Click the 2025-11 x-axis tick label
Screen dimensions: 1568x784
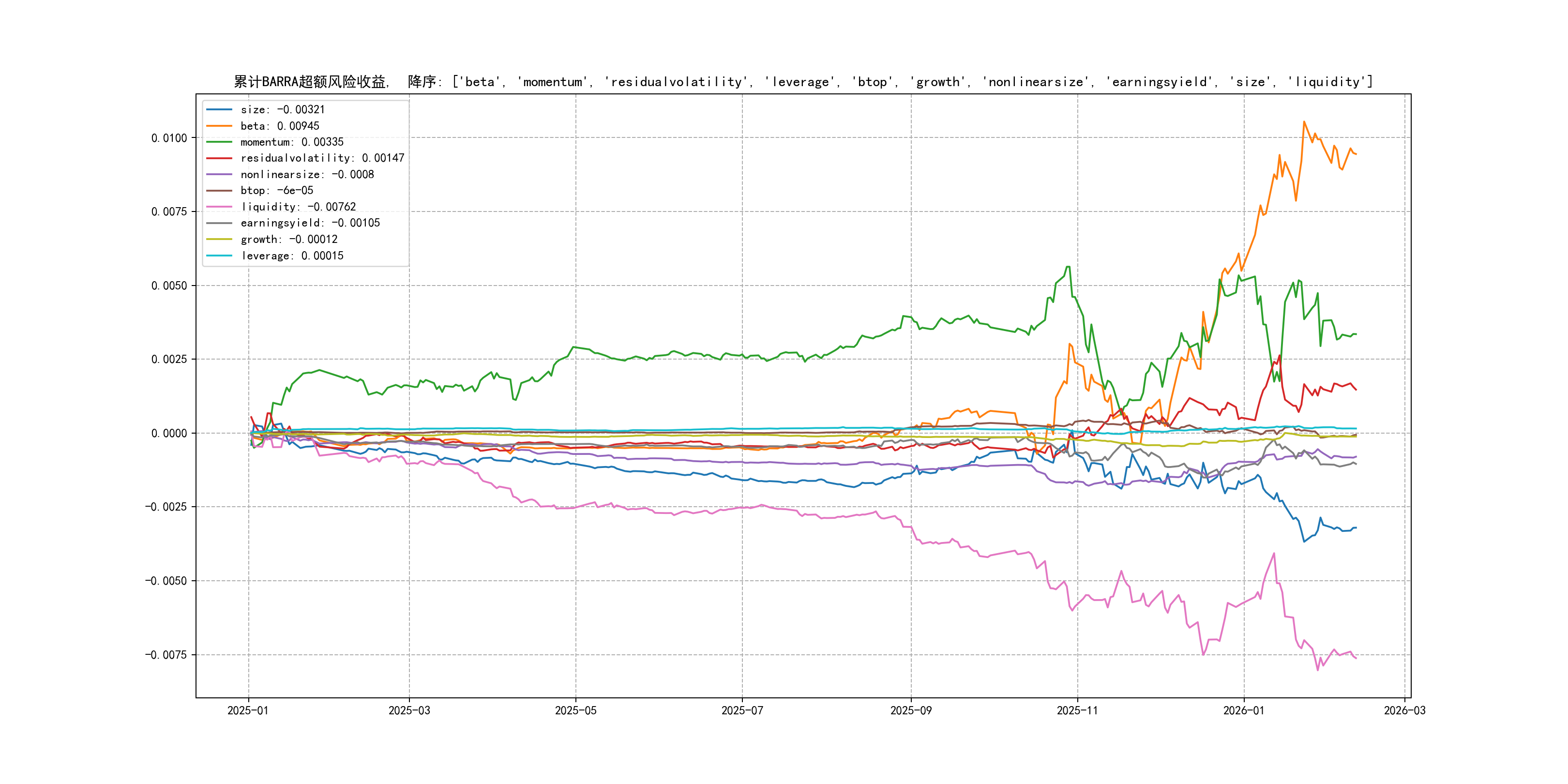point(1077,711)
